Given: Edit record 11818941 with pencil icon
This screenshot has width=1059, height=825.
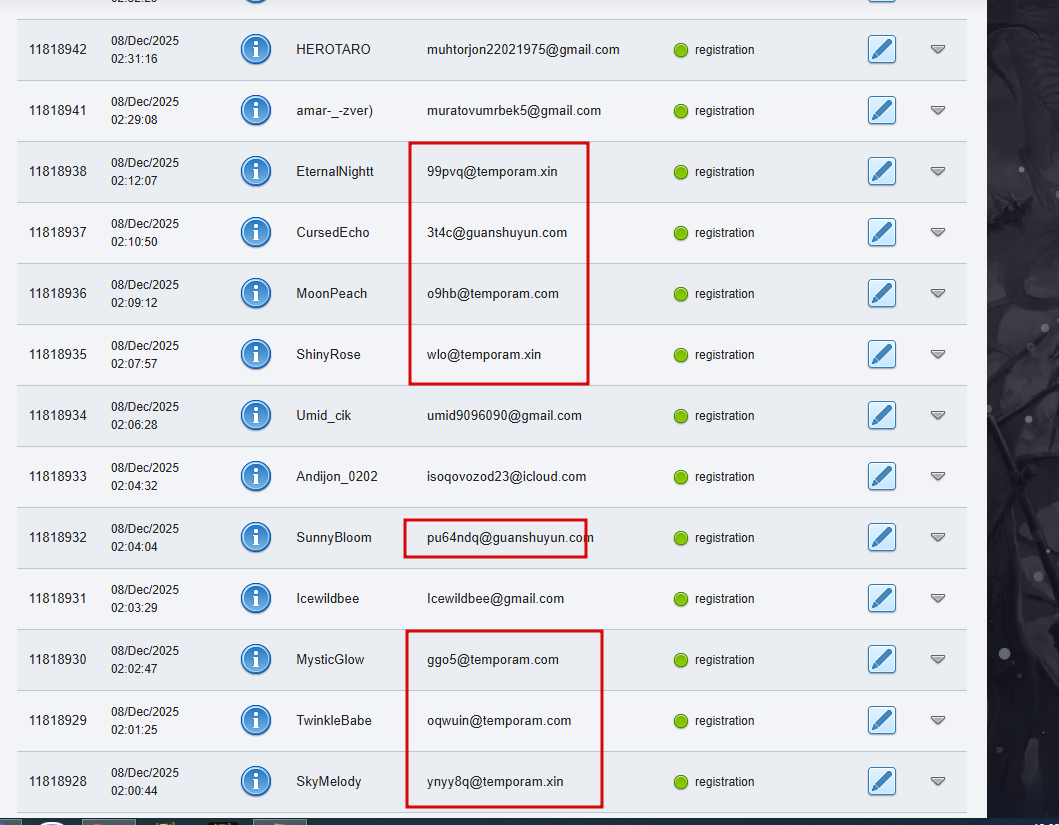Looking at the screenshot, I should point(881,110).
